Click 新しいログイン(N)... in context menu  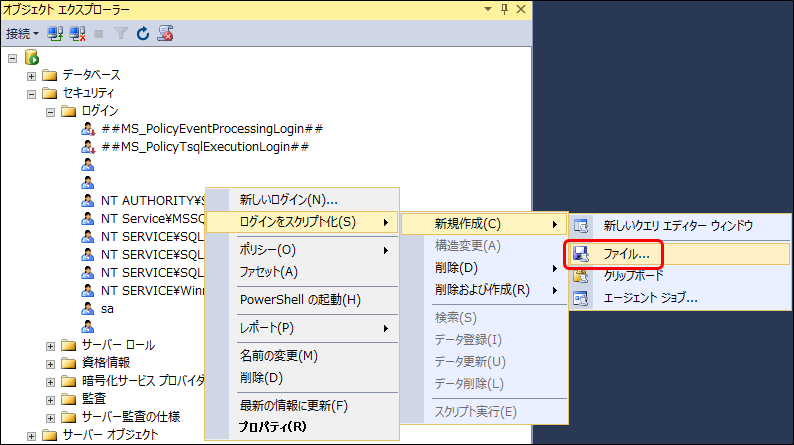(289, 200)
